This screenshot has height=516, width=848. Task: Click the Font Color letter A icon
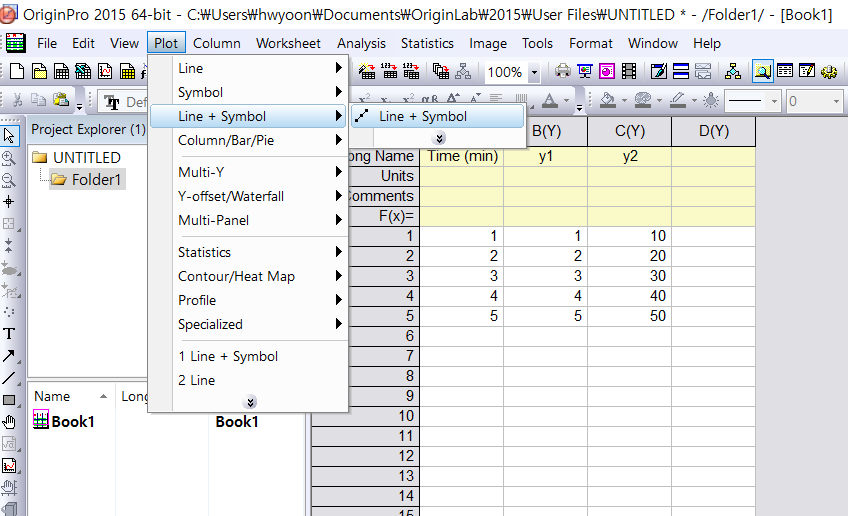pos(549,100)
